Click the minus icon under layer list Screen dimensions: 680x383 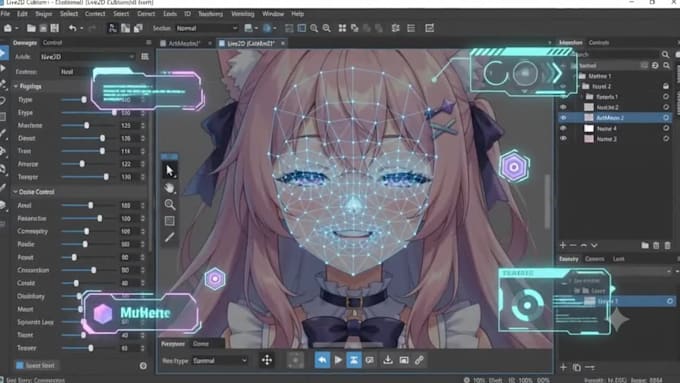click(x=573, y=246)
